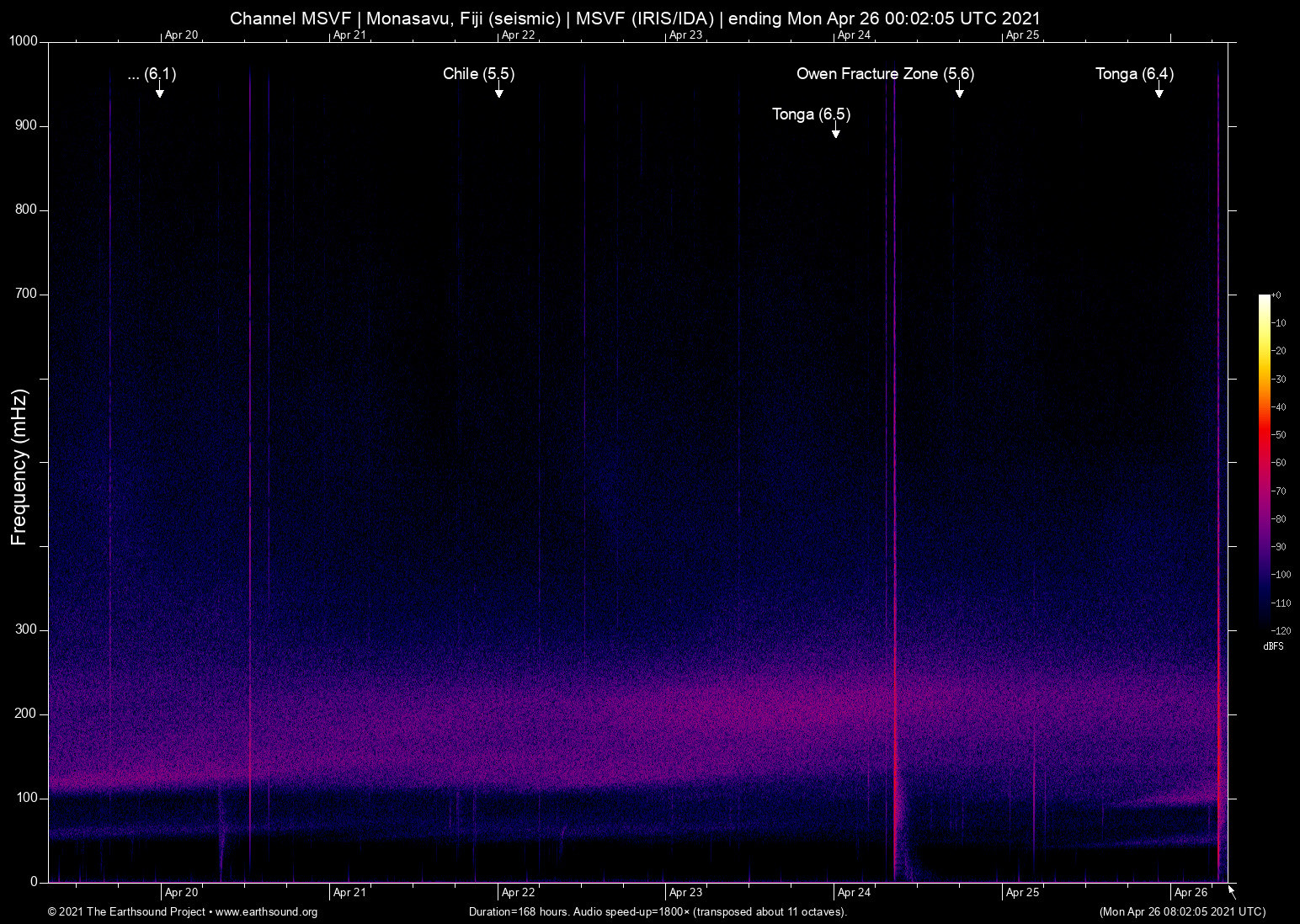The width and height of the screenshot is (1300, 924).
Task: Click the bright red streak at Apr 26
Action: click(1218, 505)
